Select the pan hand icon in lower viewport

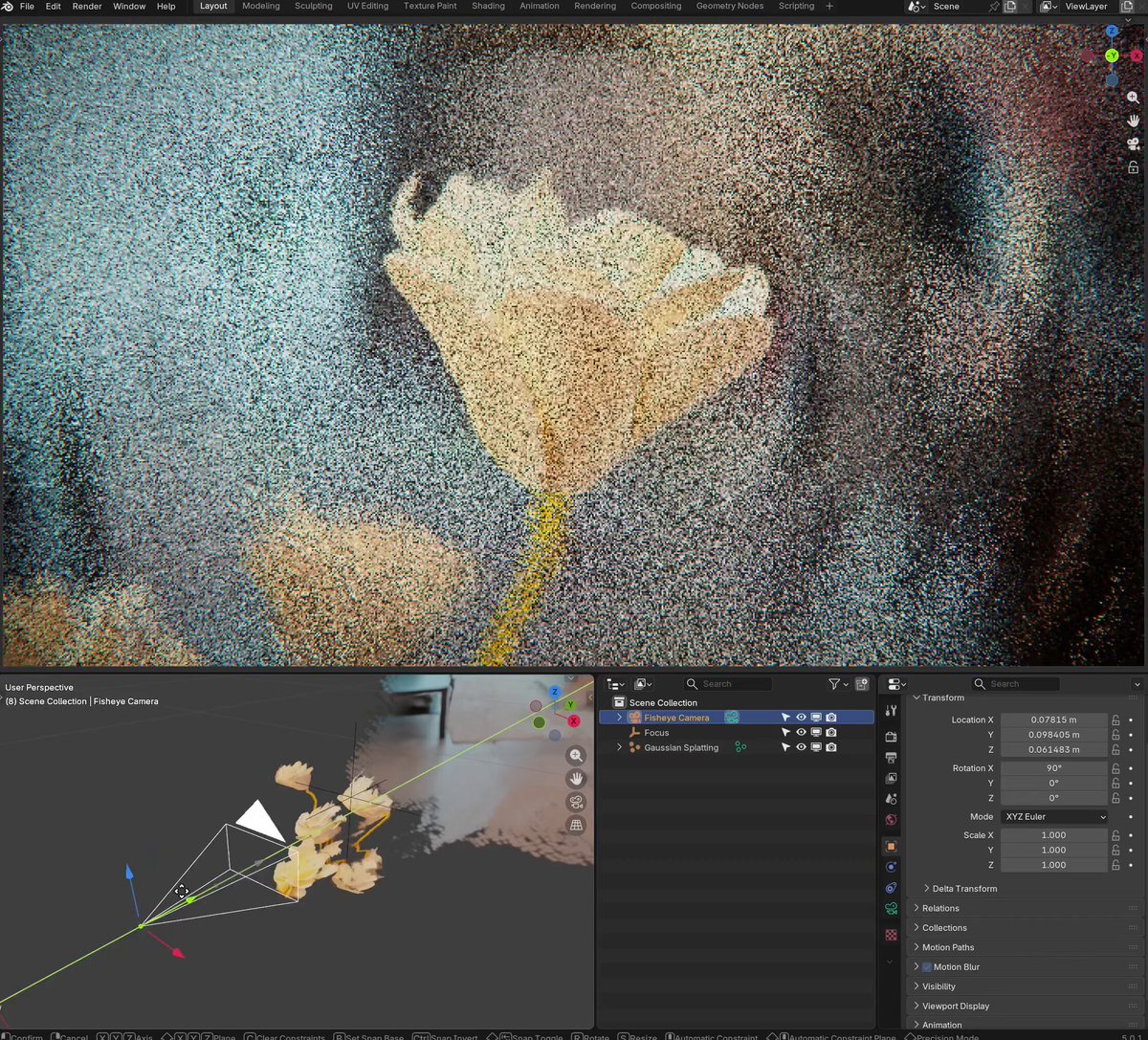576,779
